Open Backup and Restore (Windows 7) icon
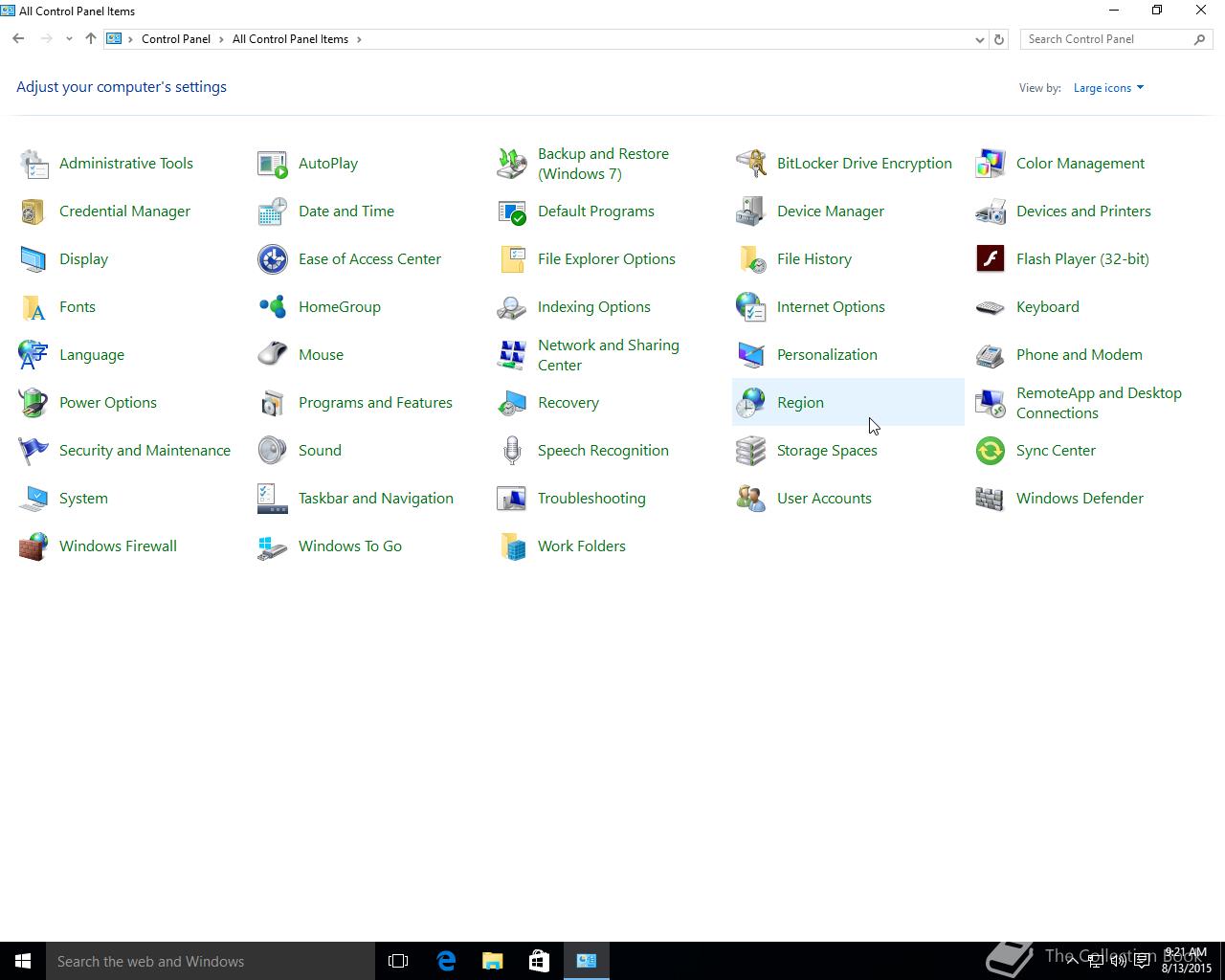This screenshot has height=980, width=1225. point(512,164)
